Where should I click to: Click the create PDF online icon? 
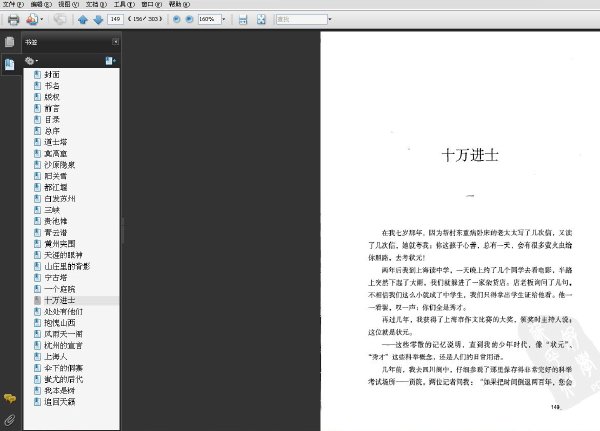coord(32,19)
